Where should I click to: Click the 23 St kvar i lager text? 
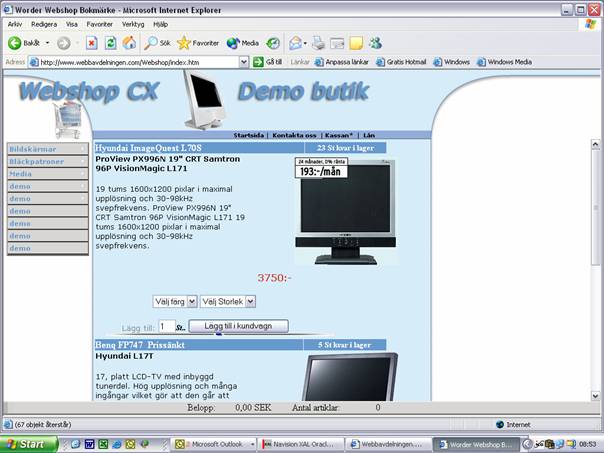pyautogui.click(x=346, y=148)
